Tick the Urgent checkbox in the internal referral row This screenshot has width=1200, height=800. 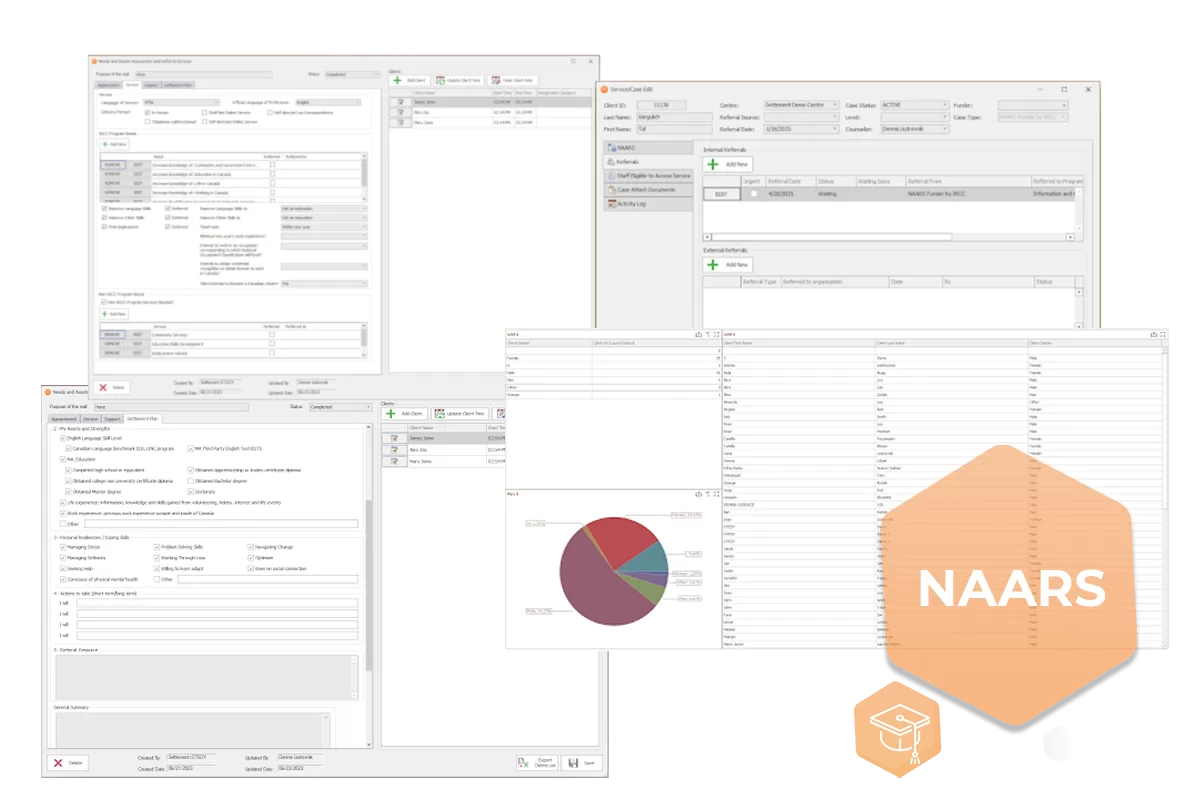(753, 194)
